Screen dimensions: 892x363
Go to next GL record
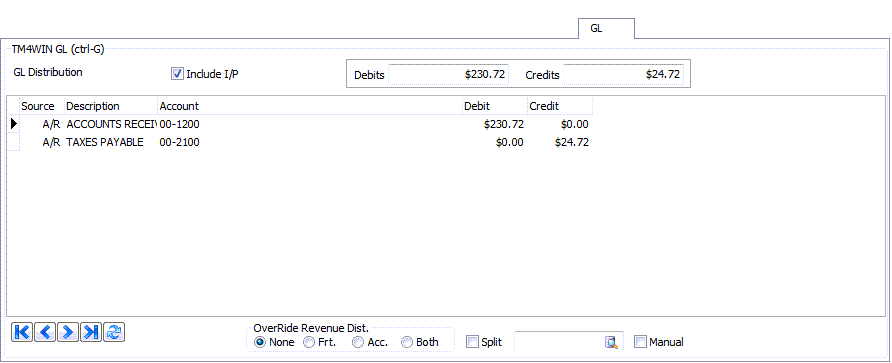pos(68,332)
